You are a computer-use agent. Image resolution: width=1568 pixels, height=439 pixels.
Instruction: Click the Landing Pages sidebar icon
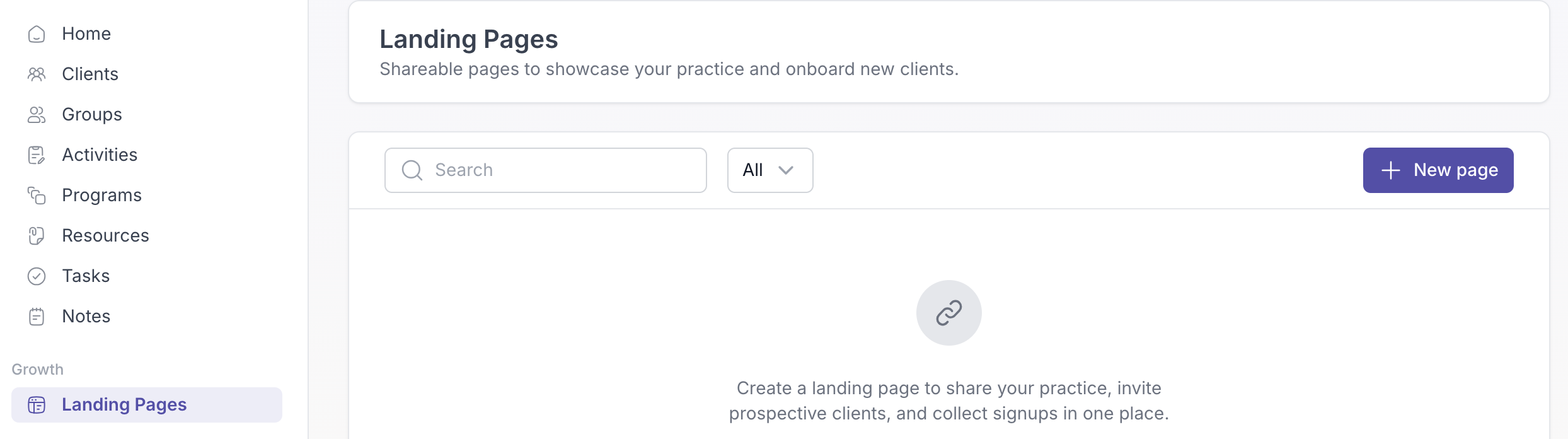tap(37, 405)
